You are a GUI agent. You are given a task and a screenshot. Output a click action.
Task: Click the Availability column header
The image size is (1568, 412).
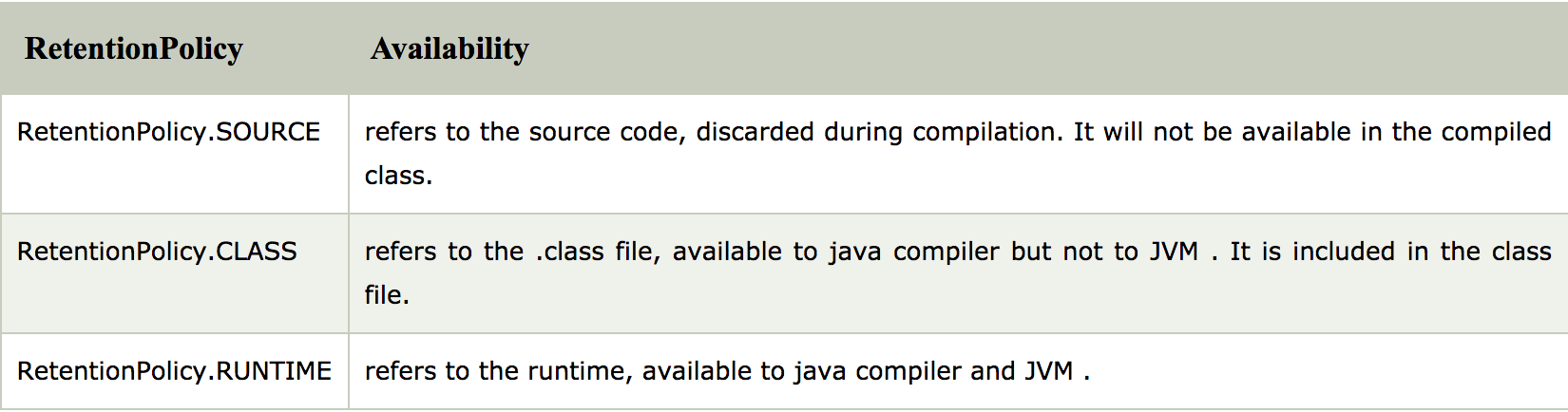(x=449, y=48)
